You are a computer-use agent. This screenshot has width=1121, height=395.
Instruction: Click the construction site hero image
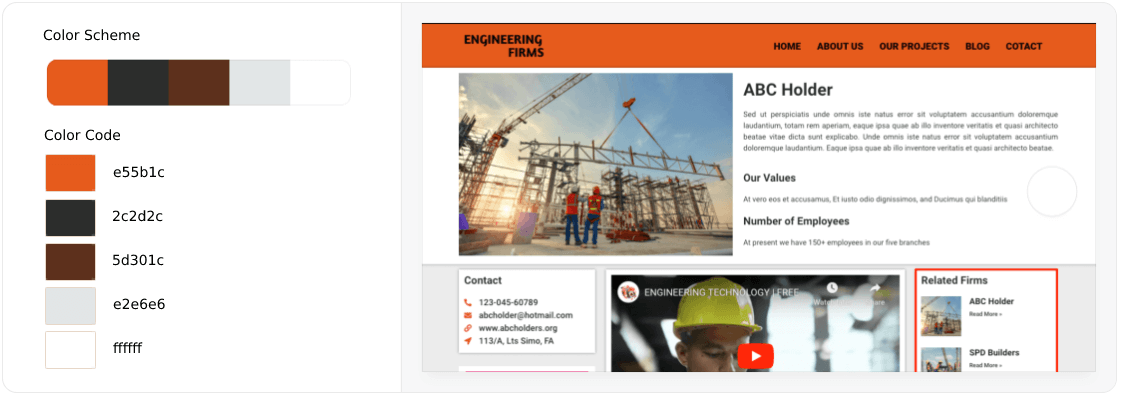tap(596, 164)
